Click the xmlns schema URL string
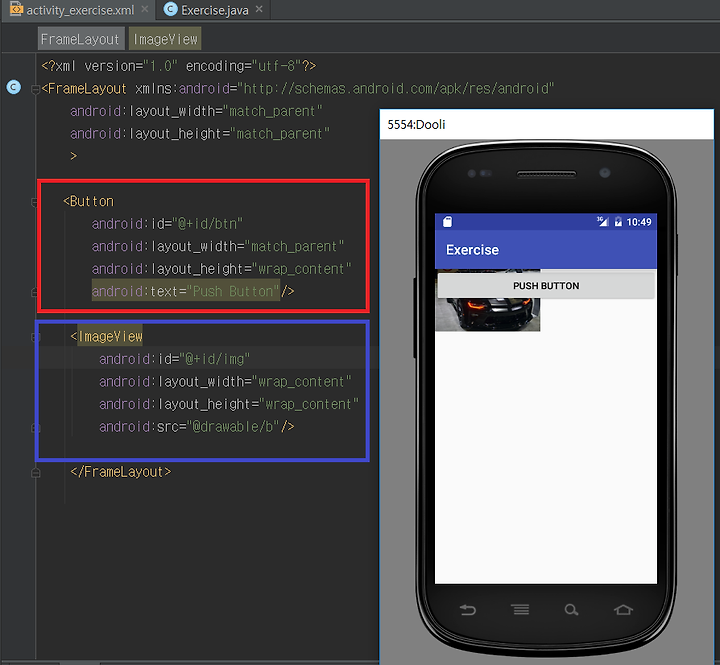This screenshot has height=665, width=720. pos(395,88)
